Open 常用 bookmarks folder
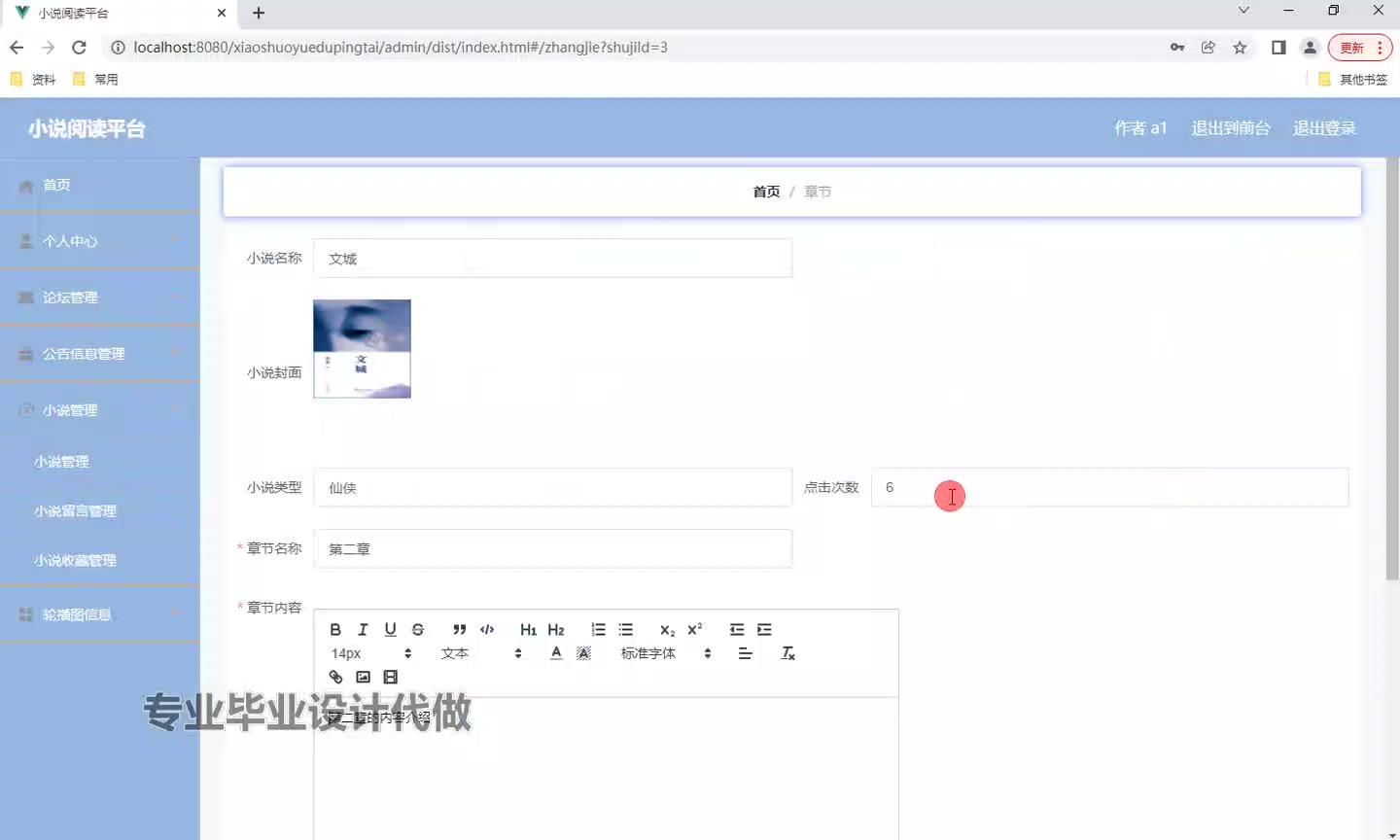The image size is (1400, 840). click(x=95, y=80)
